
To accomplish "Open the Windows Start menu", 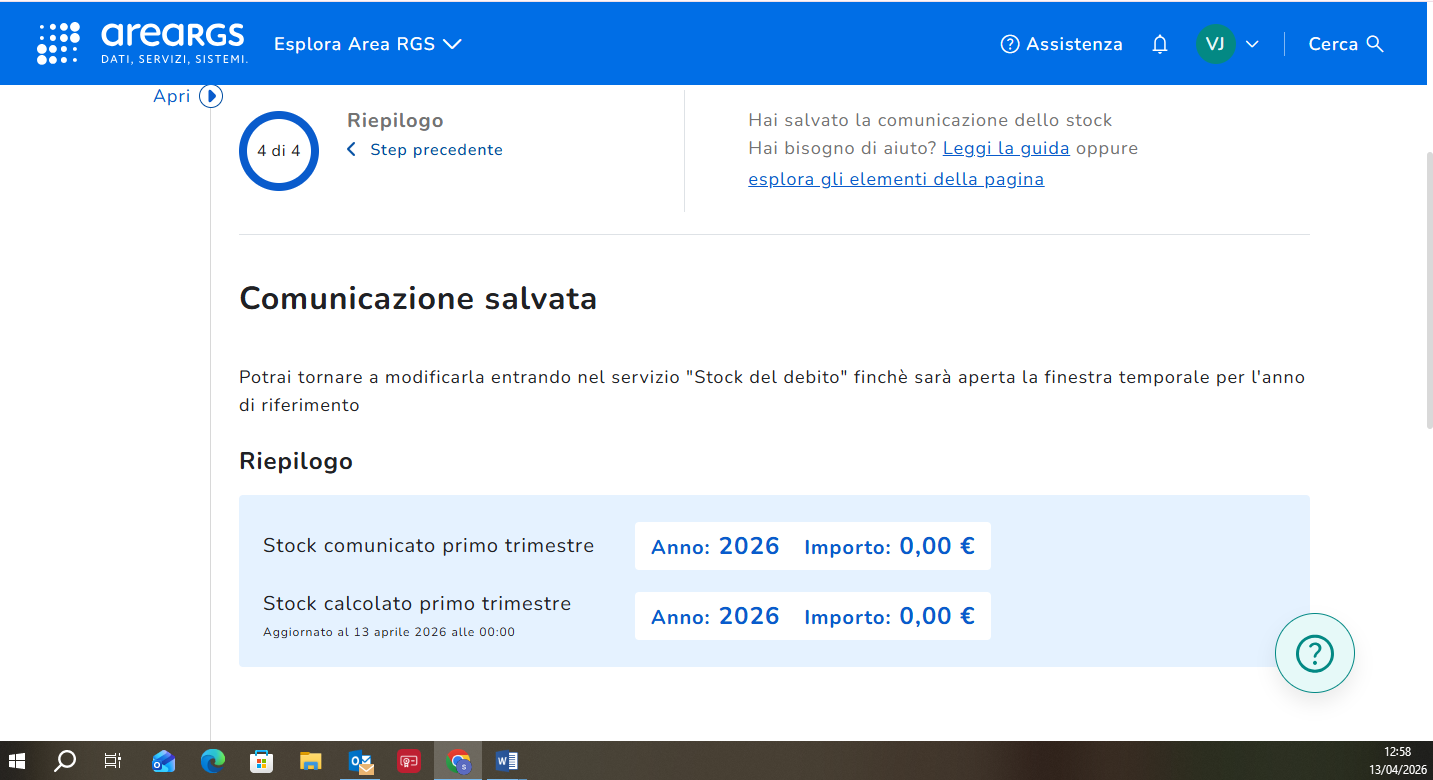I will [x=17, y=762].
